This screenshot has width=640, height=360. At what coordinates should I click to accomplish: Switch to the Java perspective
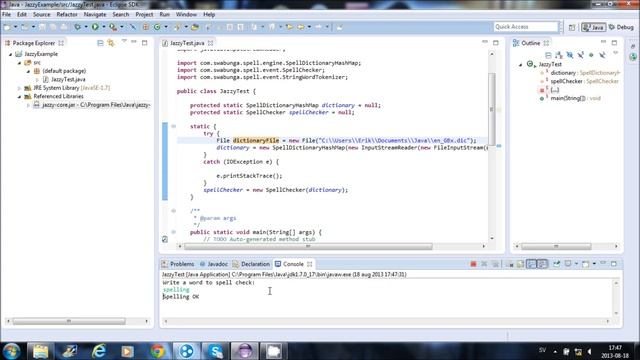click(593, 27)
